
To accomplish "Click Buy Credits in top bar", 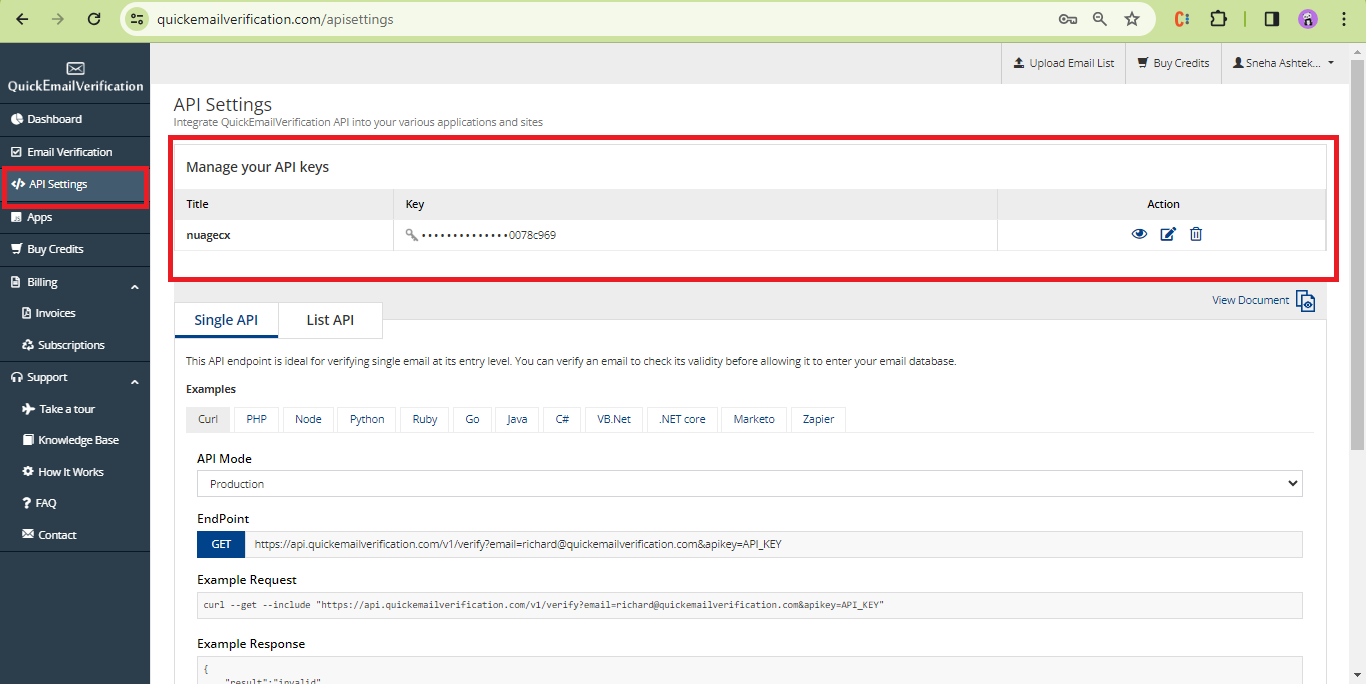I will point(1173,63).
